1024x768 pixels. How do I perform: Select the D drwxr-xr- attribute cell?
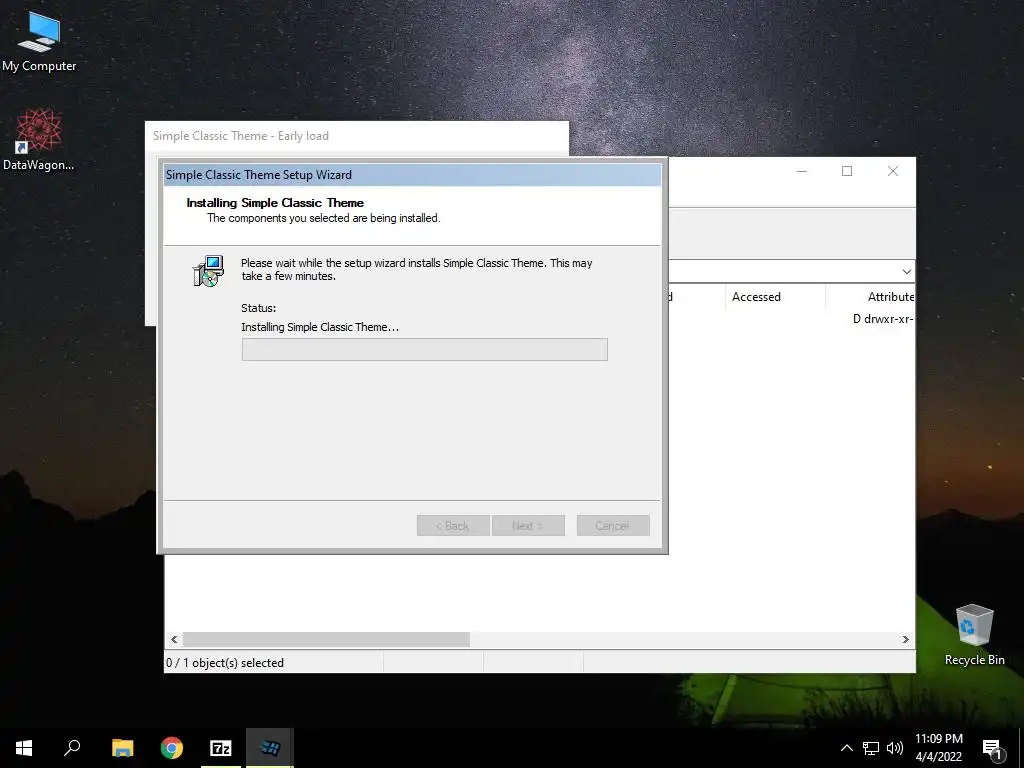pyautogui.click(x=882, y=319)
